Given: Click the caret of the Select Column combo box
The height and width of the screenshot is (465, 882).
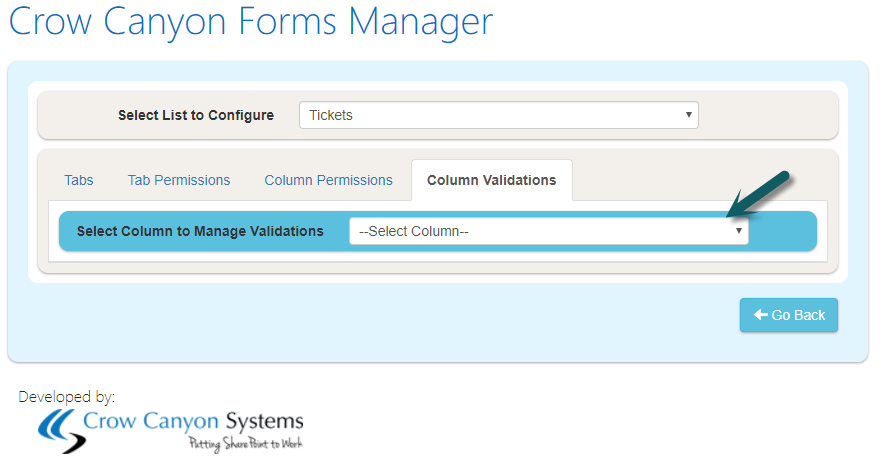Looking at the screenshot, I should (x=738, y=231).
